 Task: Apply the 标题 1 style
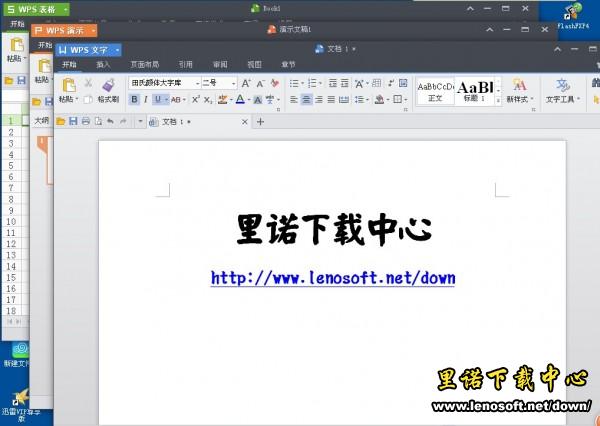tap(475, 91)
